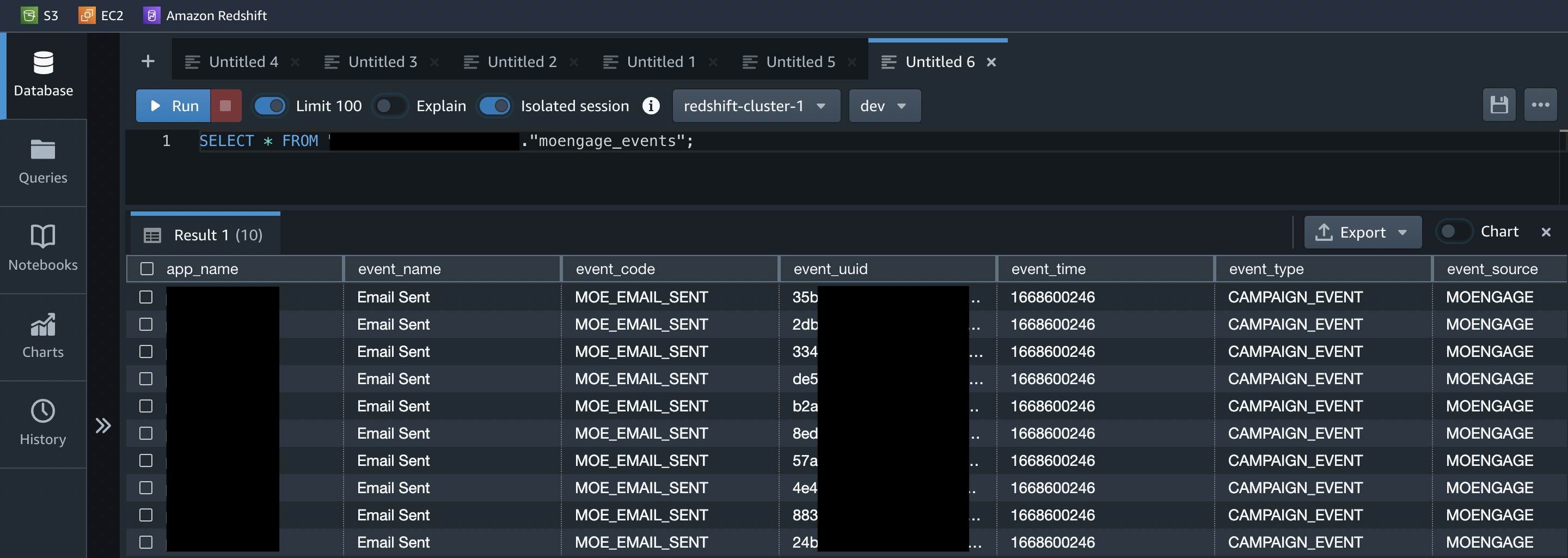Open the Database panel in the sidebar
Image resolution: width=1568 pixels, height=558 pixels.
(42, 73)
